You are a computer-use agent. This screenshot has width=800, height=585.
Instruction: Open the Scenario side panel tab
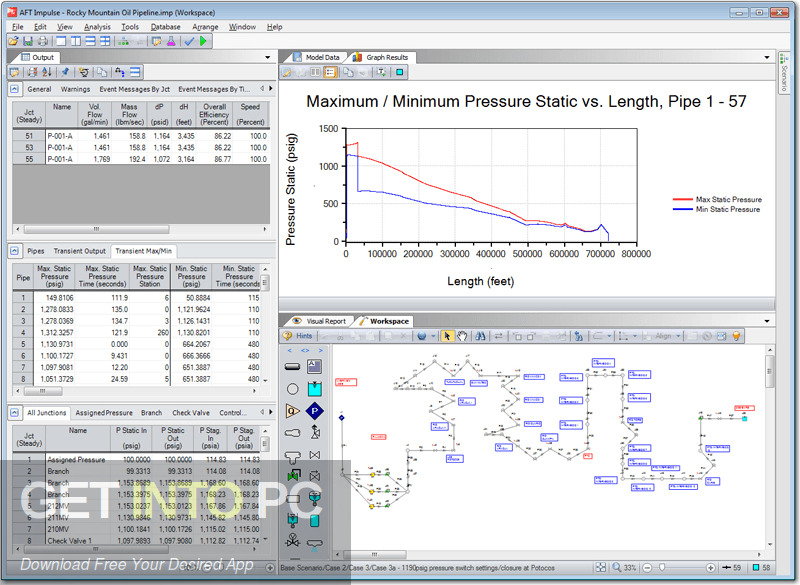[x=784, y=73]
